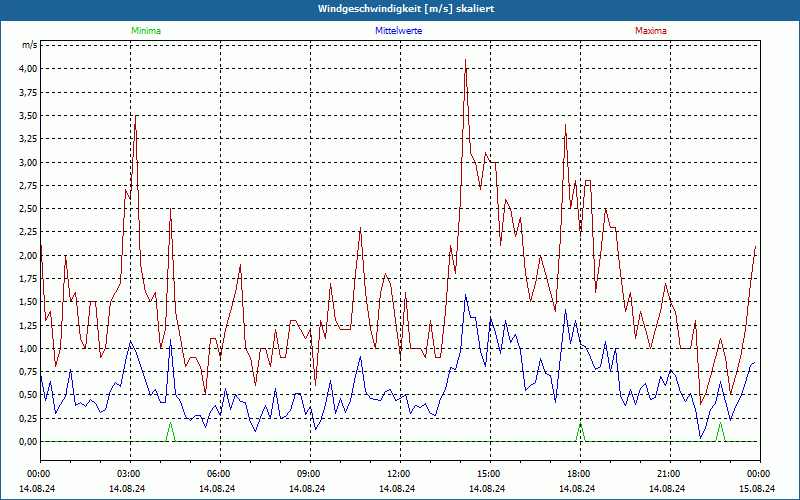Click the title 'Windgeschwindigkeit [m/s] skaliert'

[x=406, y=9]
